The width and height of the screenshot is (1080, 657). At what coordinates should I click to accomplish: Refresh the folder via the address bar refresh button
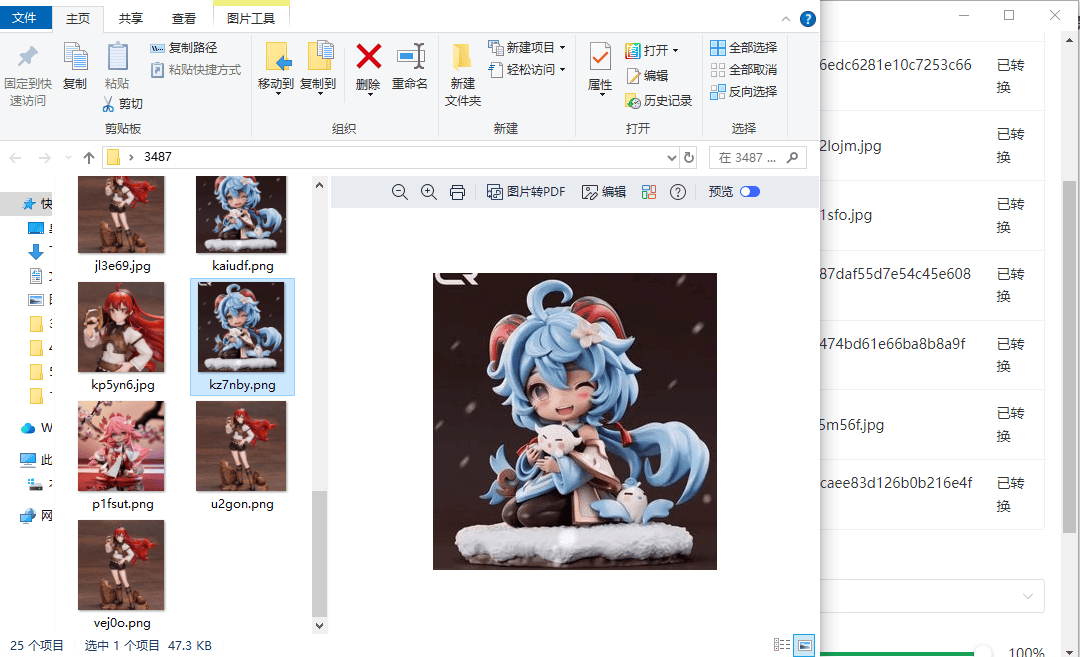click(x=689, y=158)
